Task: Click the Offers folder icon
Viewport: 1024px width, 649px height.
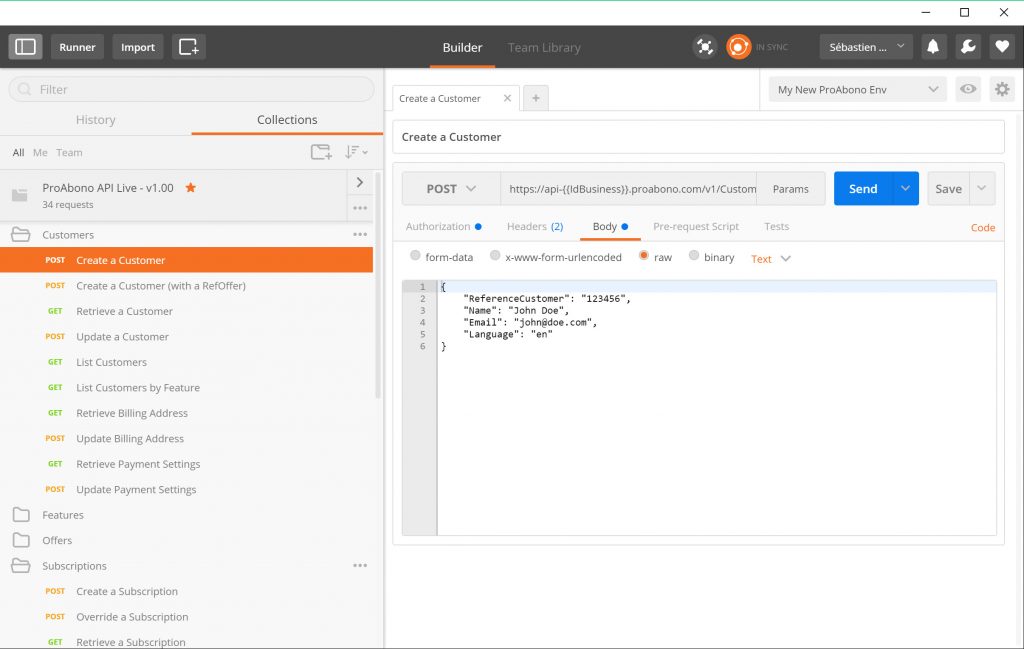Action: point(21,540)
